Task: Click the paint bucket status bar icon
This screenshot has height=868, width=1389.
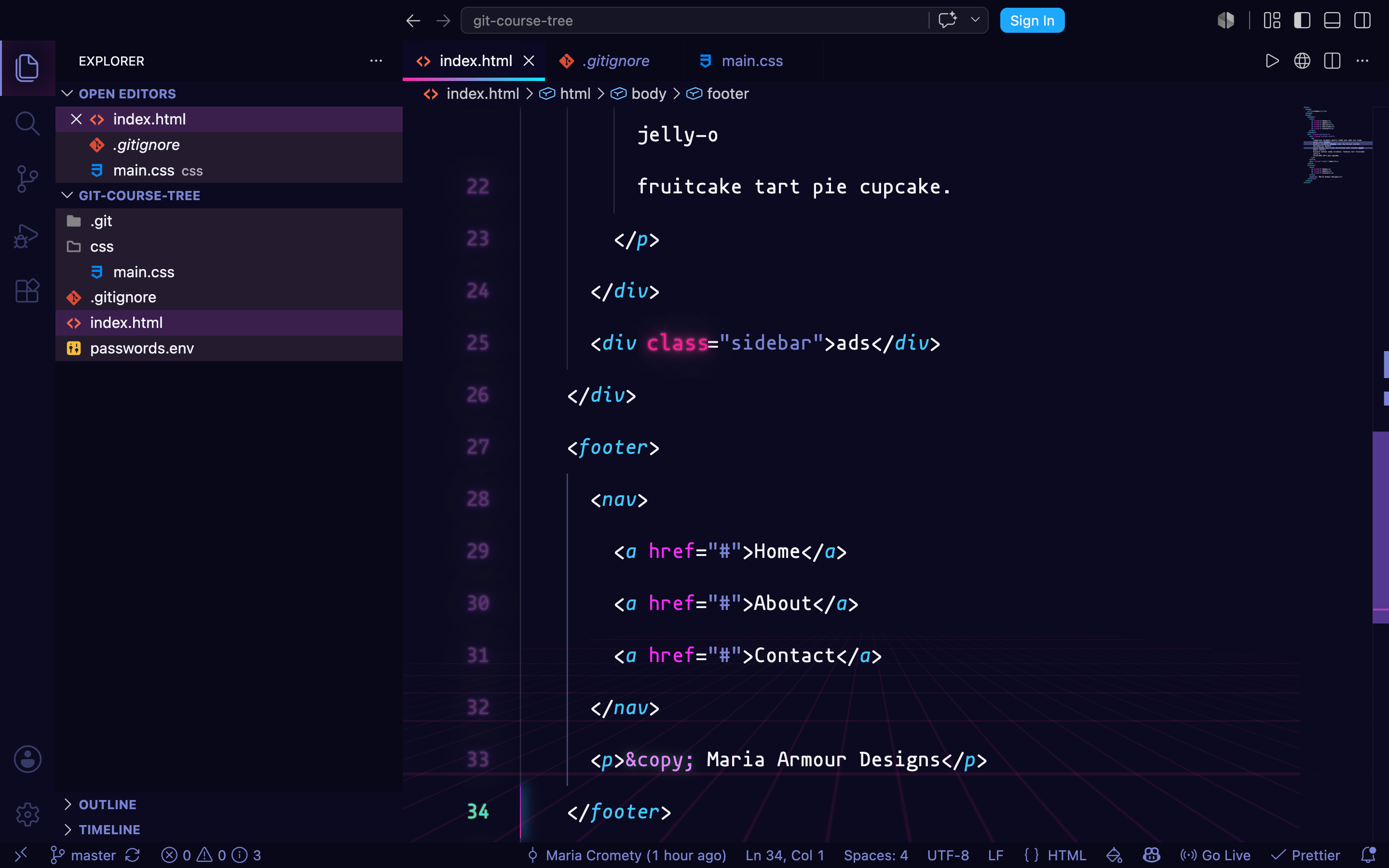Action: click(1115, 855)
